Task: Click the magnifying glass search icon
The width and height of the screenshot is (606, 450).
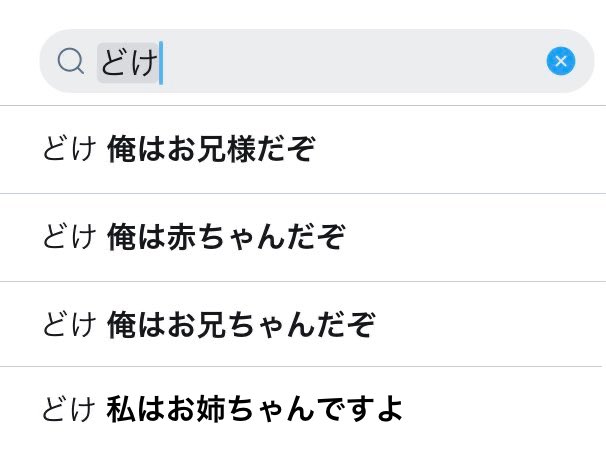Action: (70, 61)
